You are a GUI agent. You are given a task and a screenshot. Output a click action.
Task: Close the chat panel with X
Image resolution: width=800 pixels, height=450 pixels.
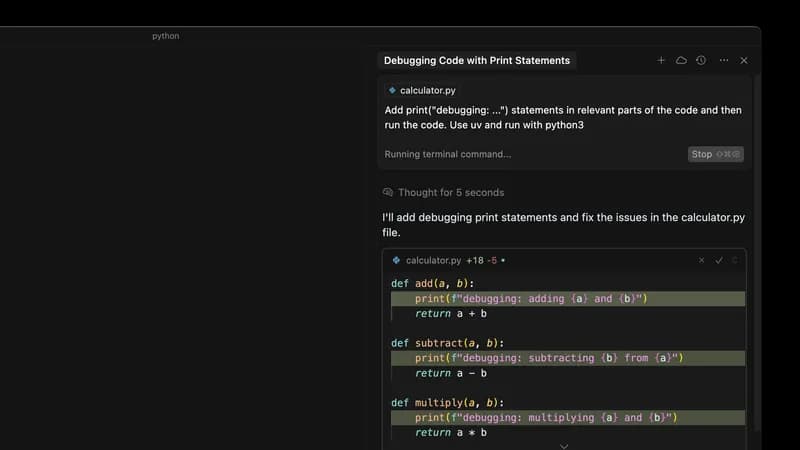[x=744, y=60]
